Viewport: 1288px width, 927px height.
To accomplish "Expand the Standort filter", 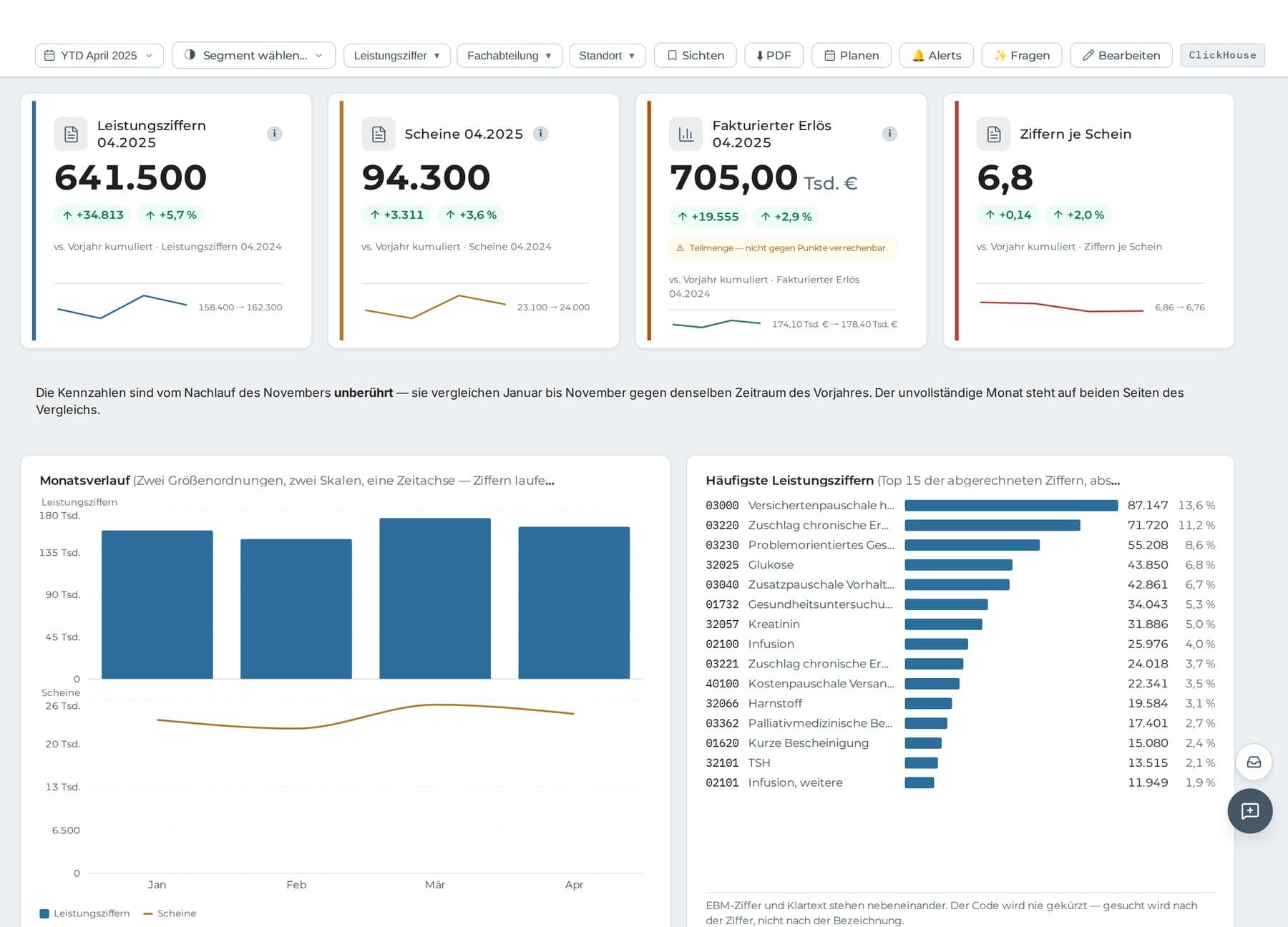I will tap(607, 55).
